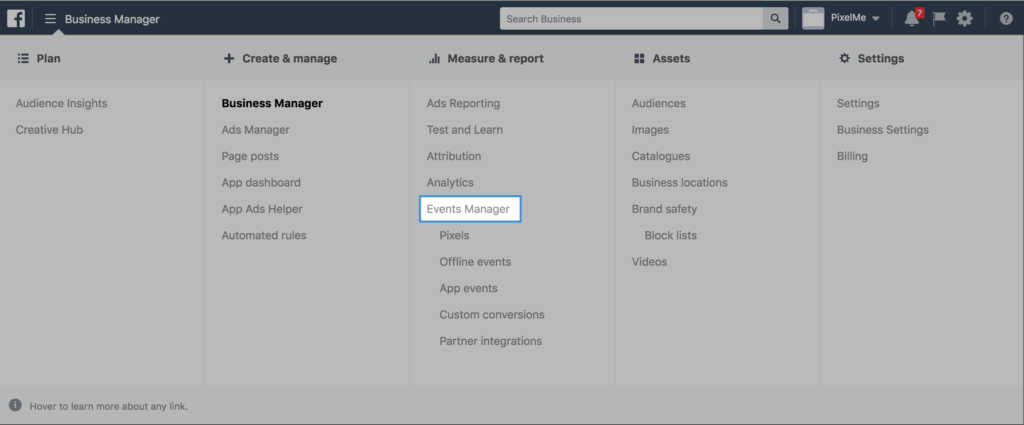The height and width of the screenshot is (425, 1024).
Task: Open Ads Manager link
Action: tap(255, 129)
